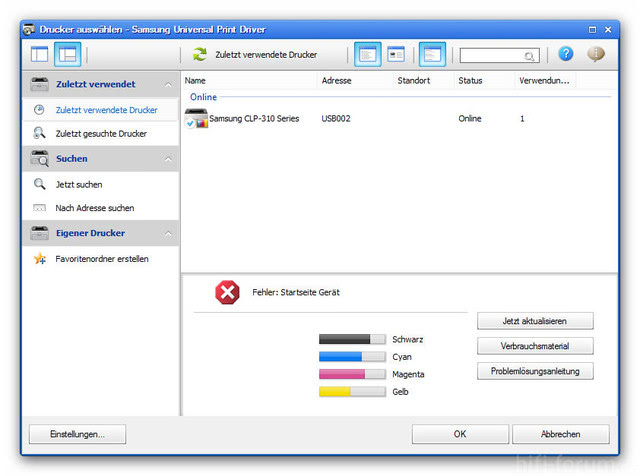Screen dimensions: 640x476
Task: Open Zuletzt verwendete Drucker list
Action: (x=107, y=110)
